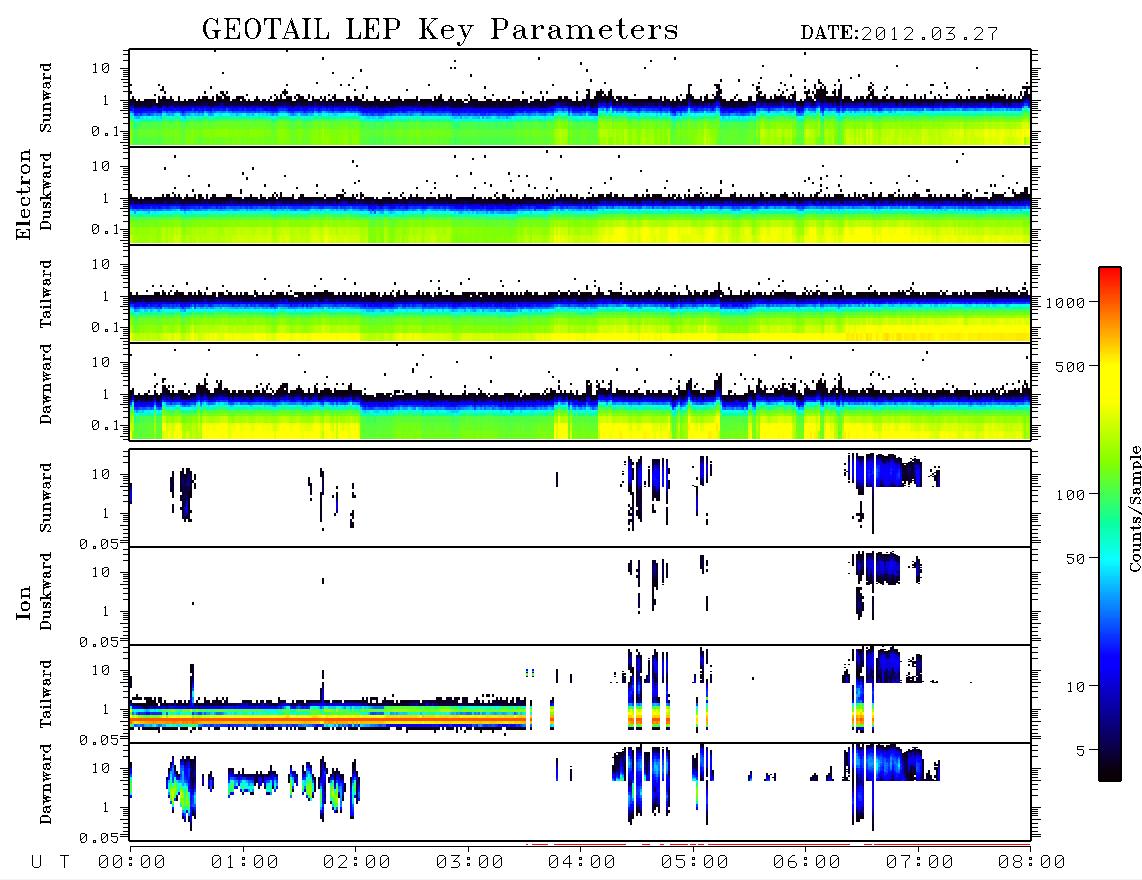Click the "01:00" time tick label
Image resolution: width=1142 pixels, height=880 pixels.
coord(245,863)
